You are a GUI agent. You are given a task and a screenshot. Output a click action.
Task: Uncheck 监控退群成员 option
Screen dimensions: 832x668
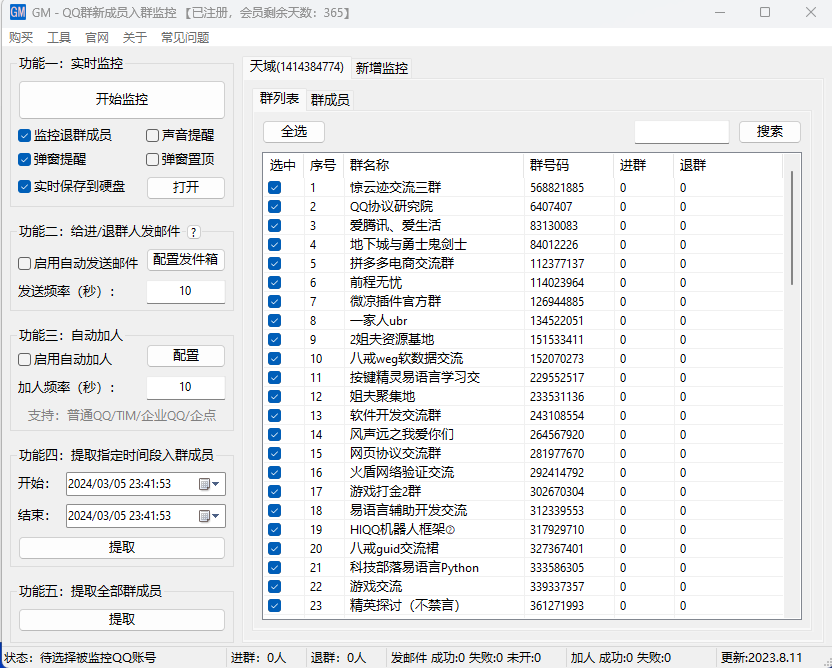(x=25, y=135)
